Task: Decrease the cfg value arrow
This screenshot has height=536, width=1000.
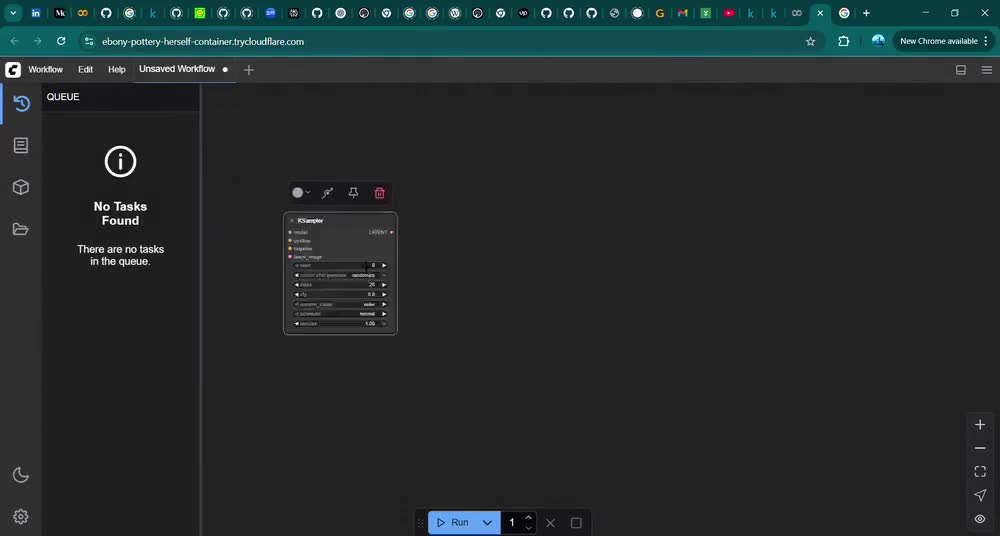Action: click(x=297, y=294)
